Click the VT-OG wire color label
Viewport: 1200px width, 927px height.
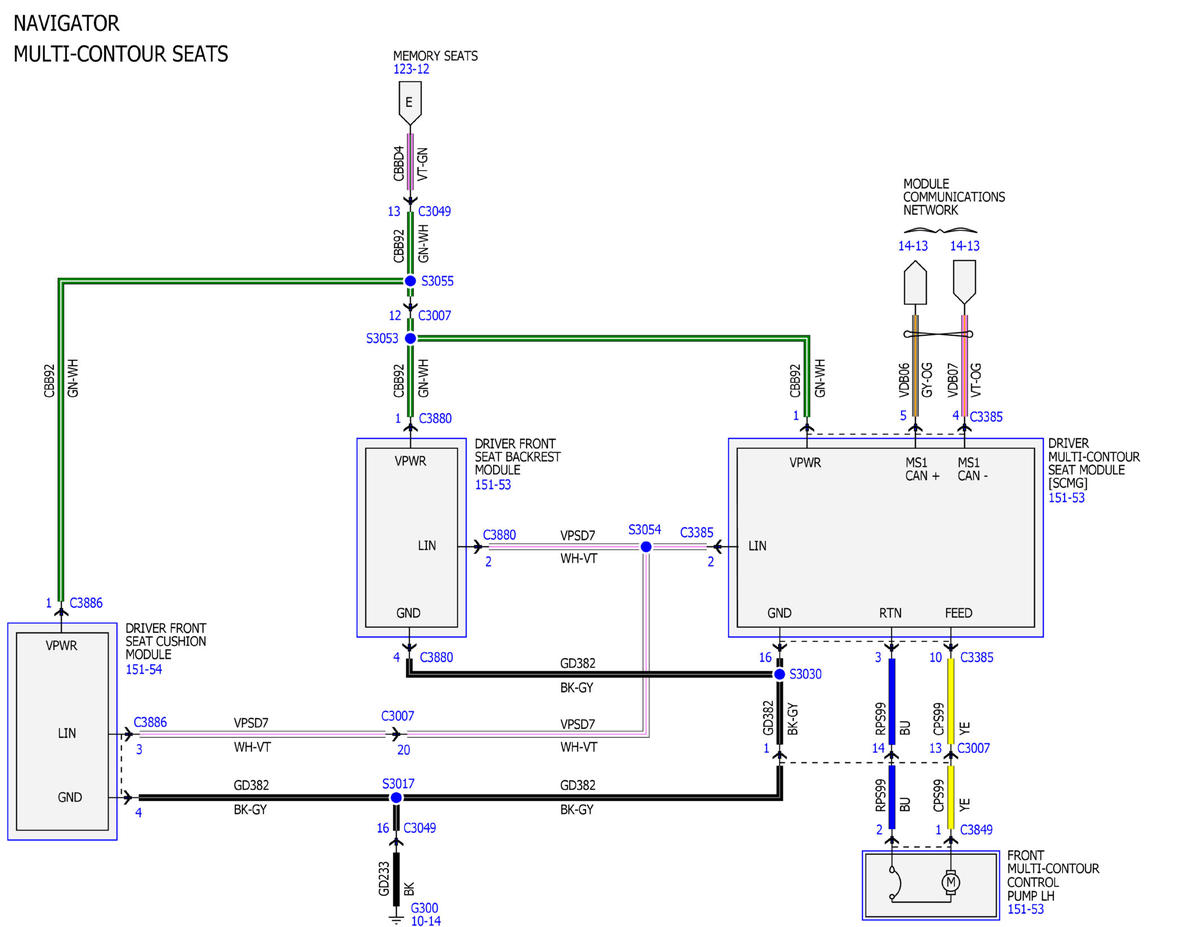977,380
